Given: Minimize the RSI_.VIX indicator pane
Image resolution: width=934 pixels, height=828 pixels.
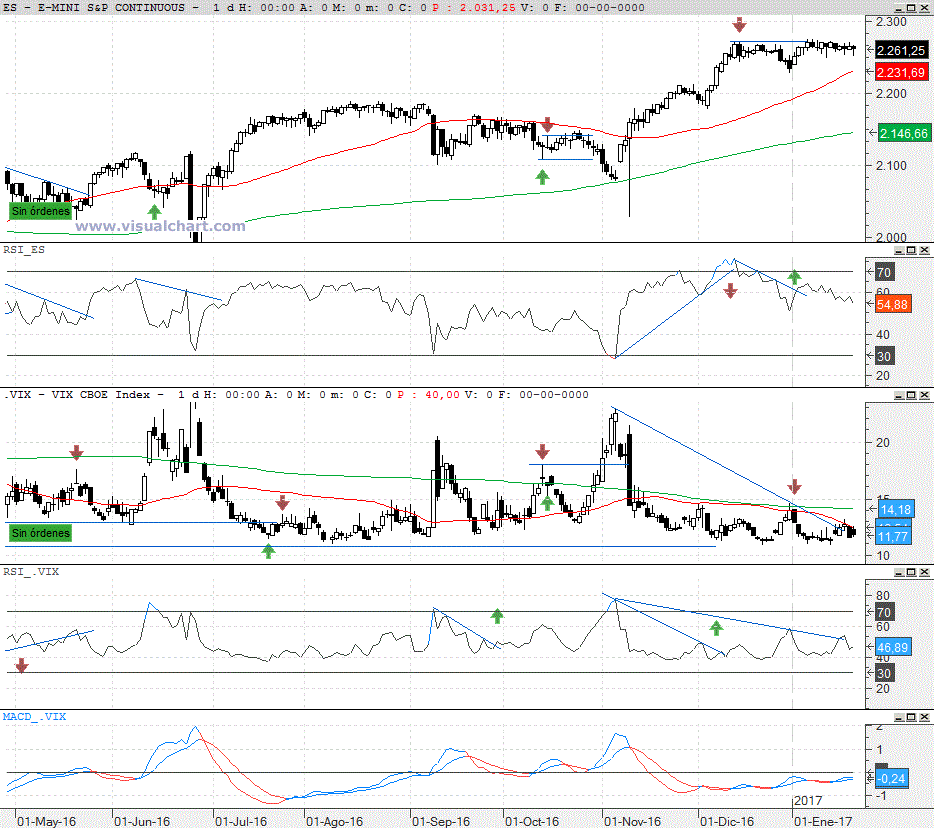Looking at the screenshot, I should point(899,572).
